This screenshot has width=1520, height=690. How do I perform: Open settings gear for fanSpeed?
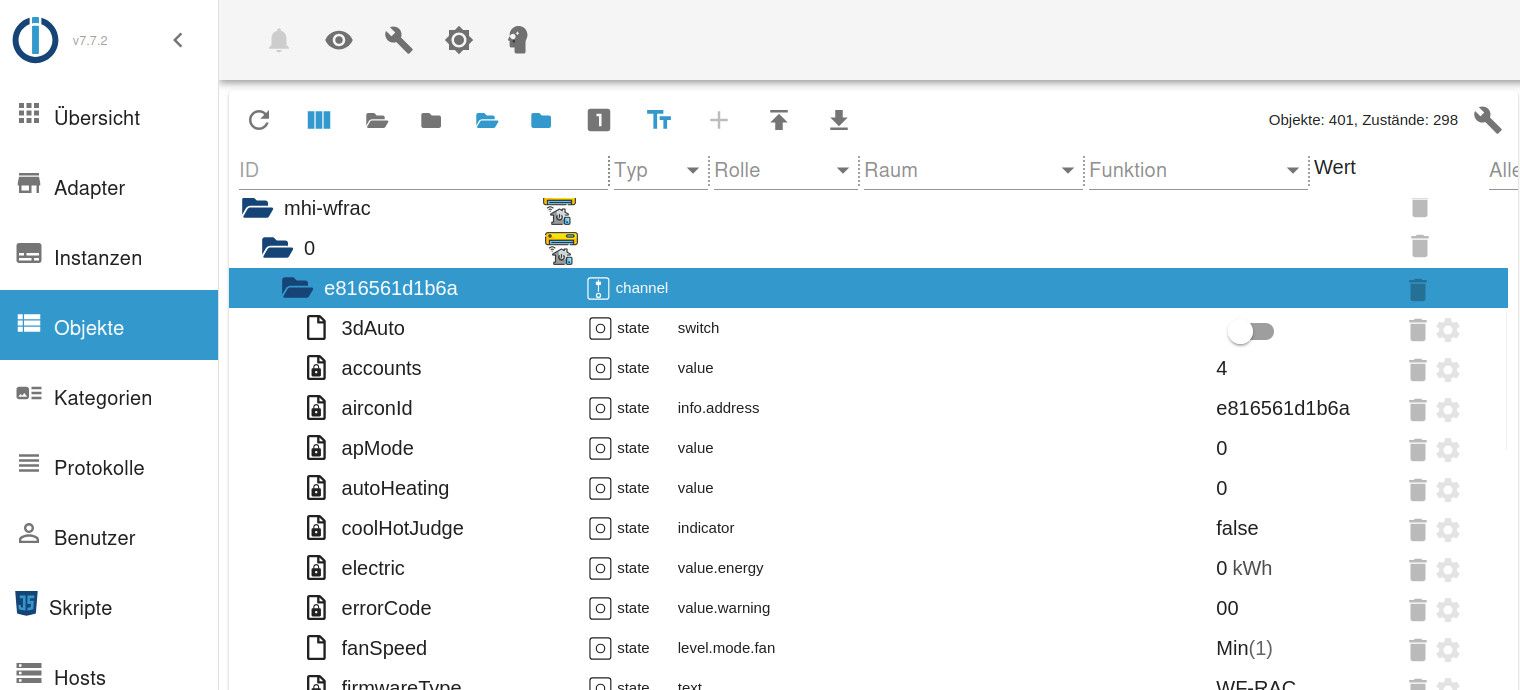[1448, 650]
